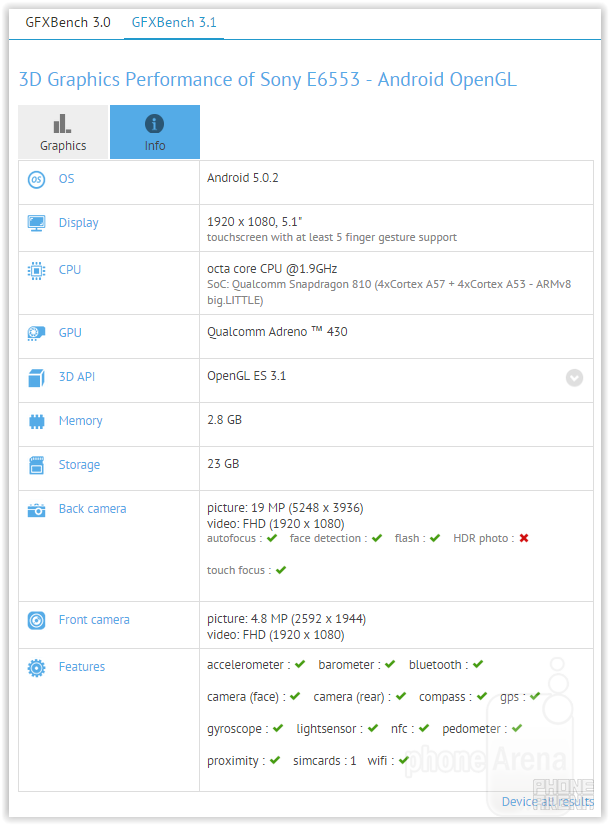Click the Android 5.0.2 value
Image resolution: width=609 pixels, height=825 pixels.
tap(243, 178)
